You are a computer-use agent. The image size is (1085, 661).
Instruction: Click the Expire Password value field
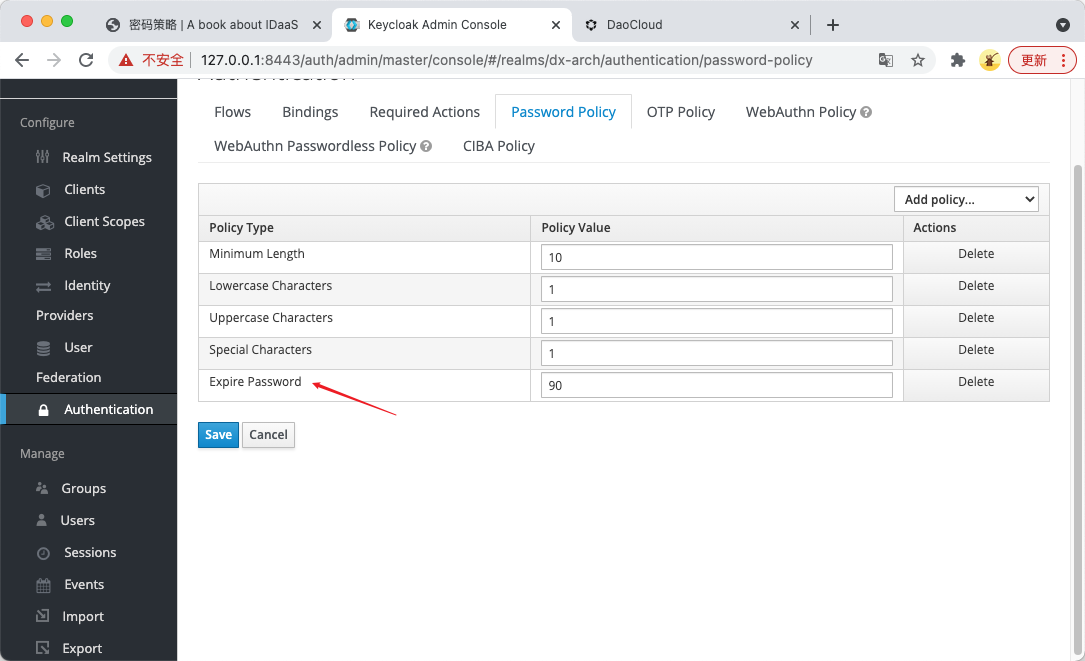pos(716,385)
